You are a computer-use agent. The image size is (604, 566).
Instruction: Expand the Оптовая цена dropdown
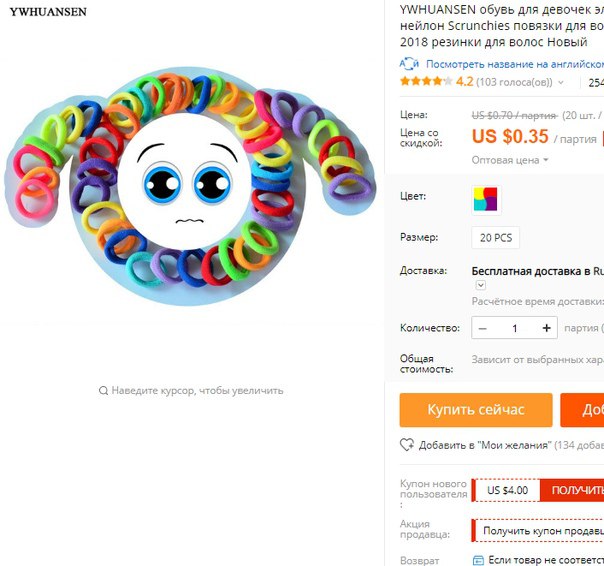tap(510, 160)
